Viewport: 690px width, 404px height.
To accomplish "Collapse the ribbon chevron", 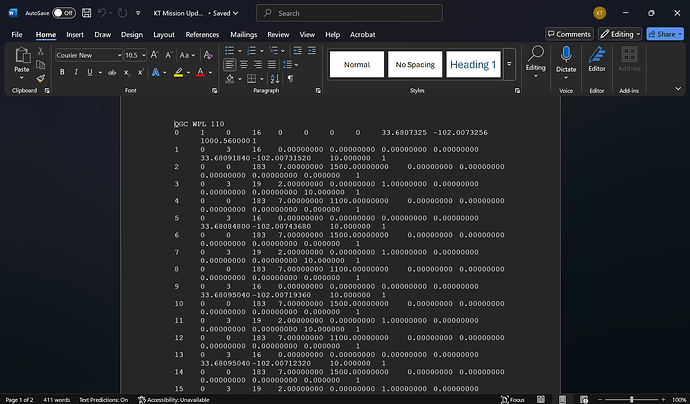I will (x=678, y=88).
